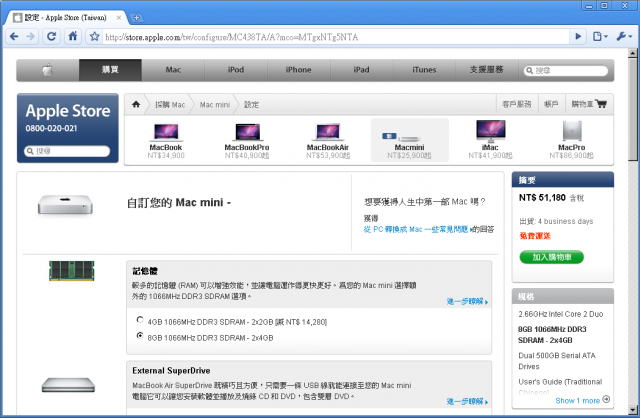
Task: Open 帳戶 link
Action: point(551,104)
